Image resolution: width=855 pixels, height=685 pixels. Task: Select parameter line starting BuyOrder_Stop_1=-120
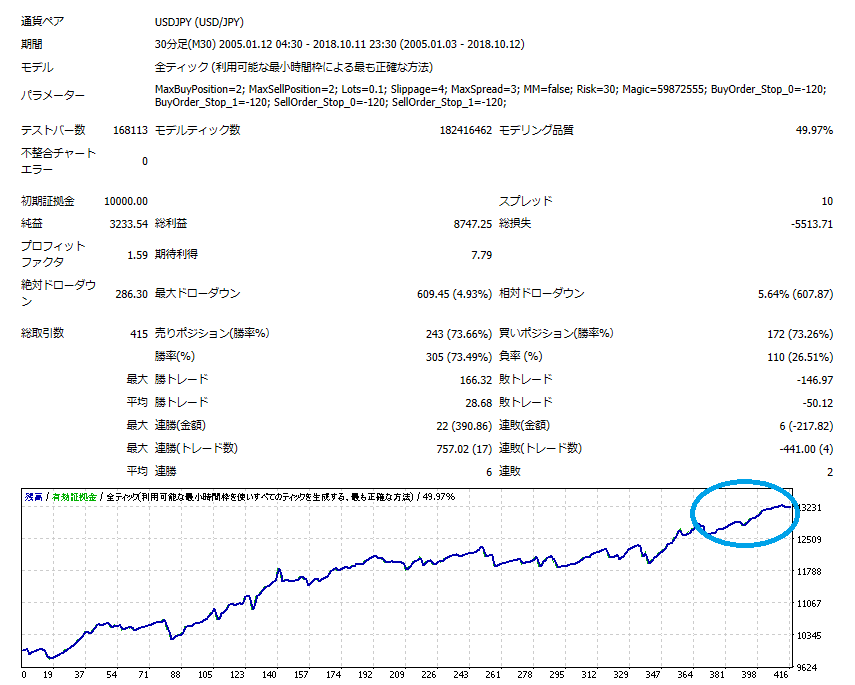click(x=330, y=103)
